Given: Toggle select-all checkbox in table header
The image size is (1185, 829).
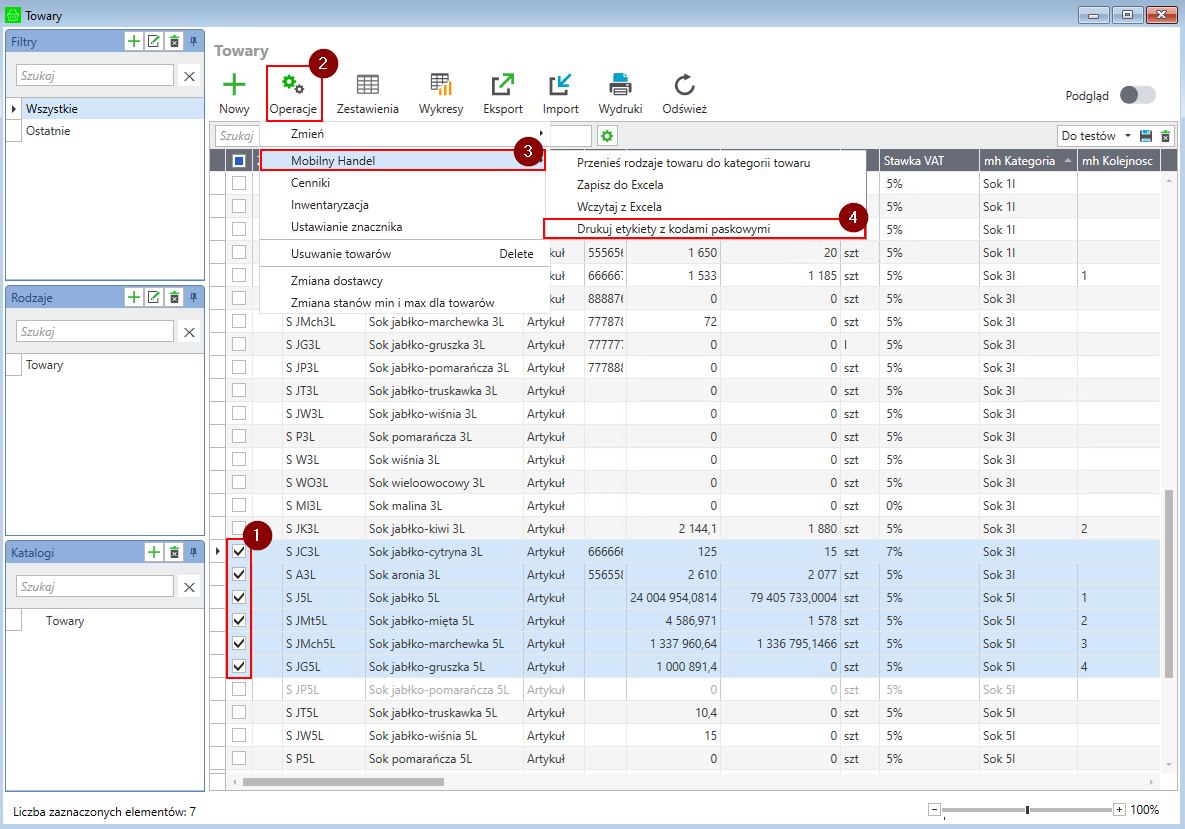Looking at the screenshot, I should click(239, 161).
